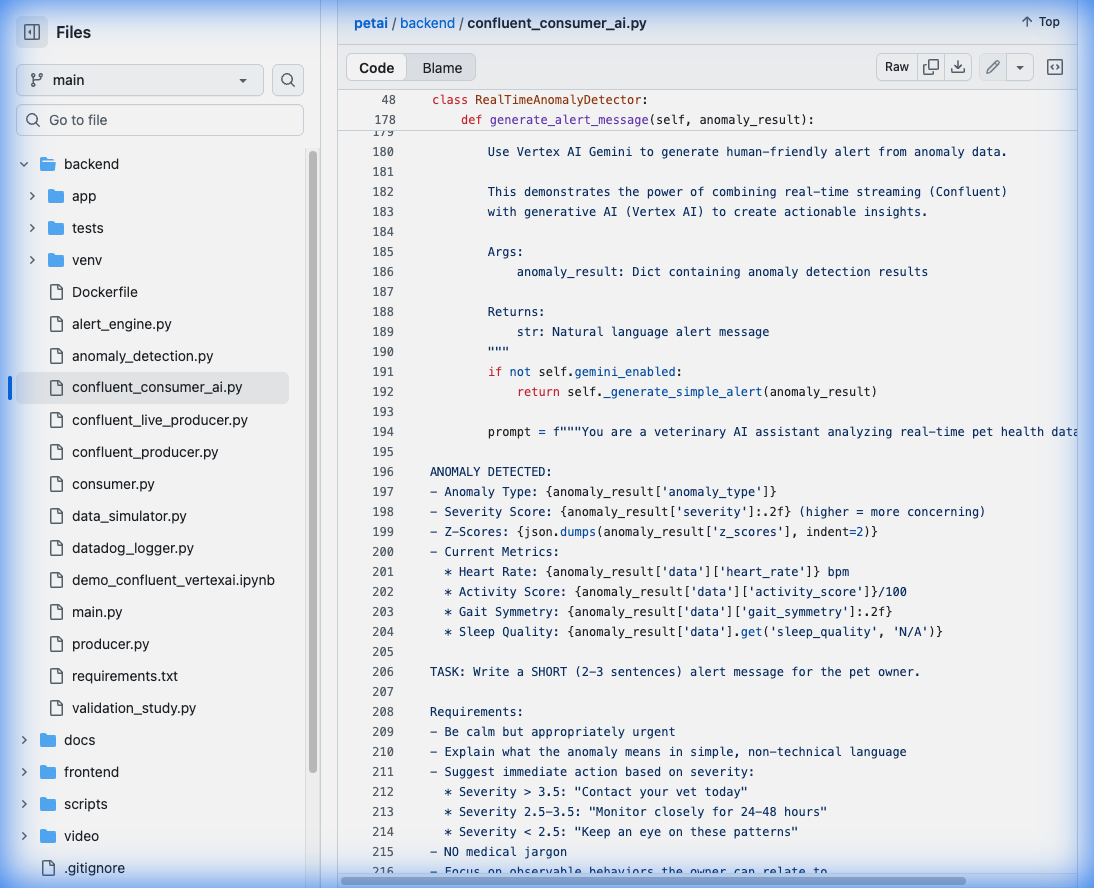Image resolution: width=1094 pixels, height=888 pixels.
Task: Open confluent_live_producer.py file
Action: point(160,420)
